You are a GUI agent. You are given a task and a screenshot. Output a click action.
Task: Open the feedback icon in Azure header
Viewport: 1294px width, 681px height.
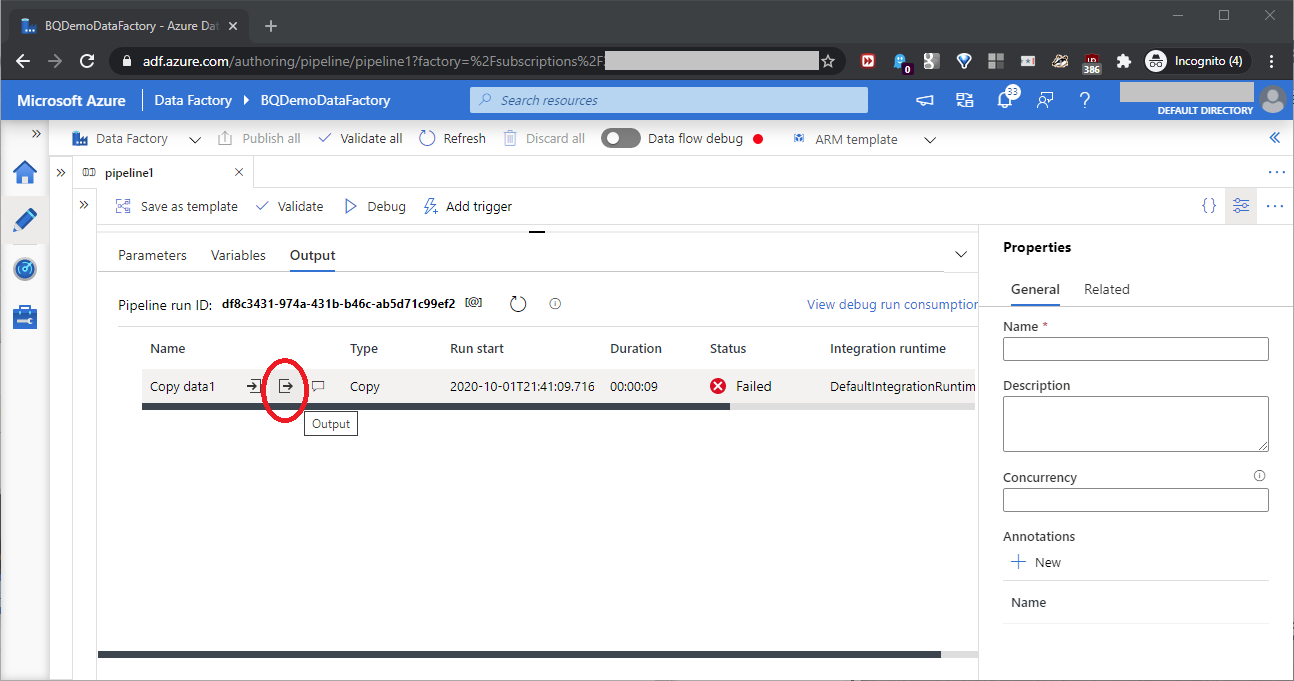1045,100
